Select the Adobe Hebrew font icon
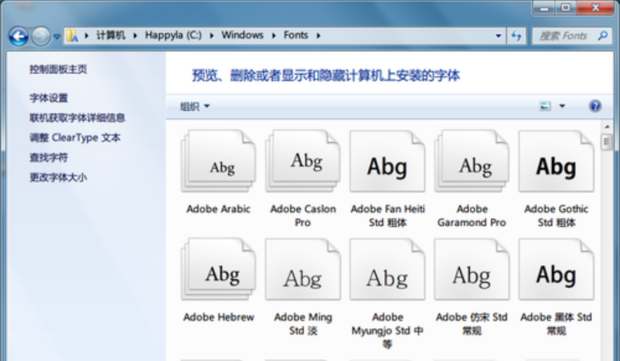 (218, 270)
